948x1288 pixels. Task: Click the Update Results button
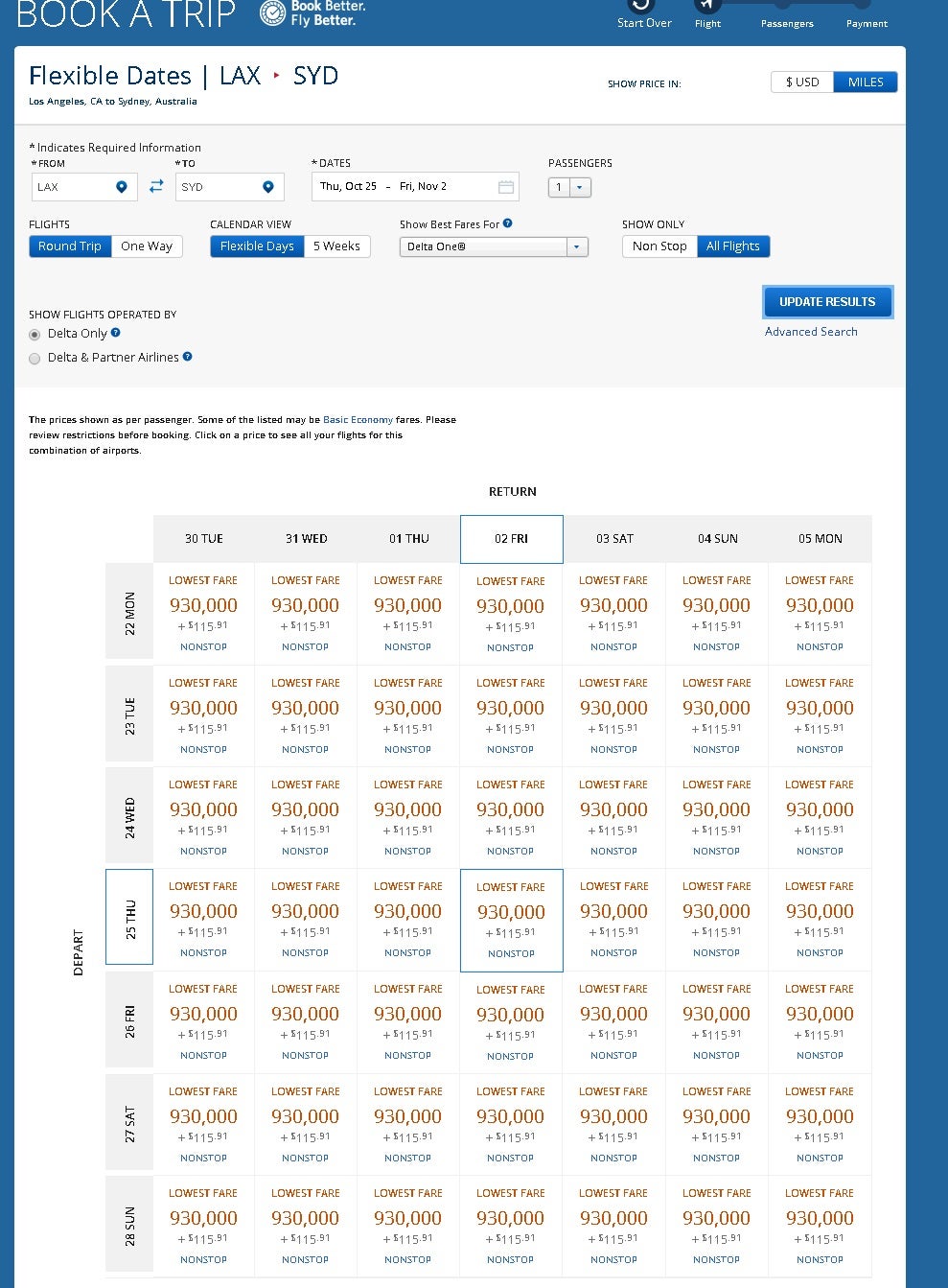coord(827,302)
